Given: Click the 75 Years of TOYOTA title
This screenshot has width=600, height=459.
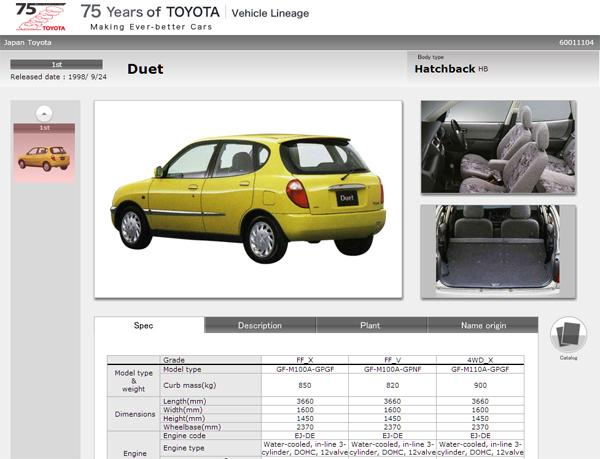Looking at the screenshot, I should pyautogui.click(x=150, y=13).
